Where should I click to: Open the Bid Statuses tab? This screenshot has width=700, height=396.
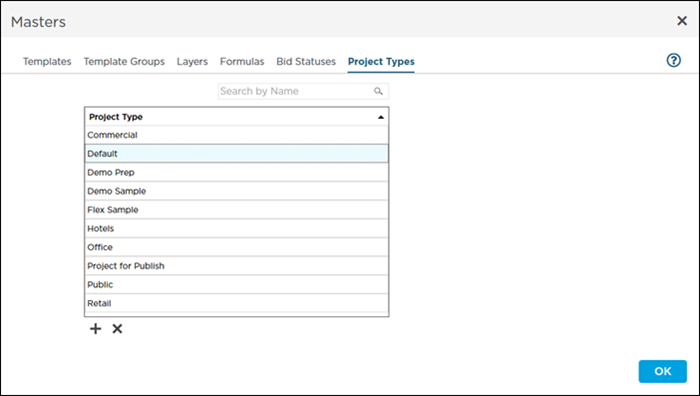pyautogui.click(x=306, y=62)
